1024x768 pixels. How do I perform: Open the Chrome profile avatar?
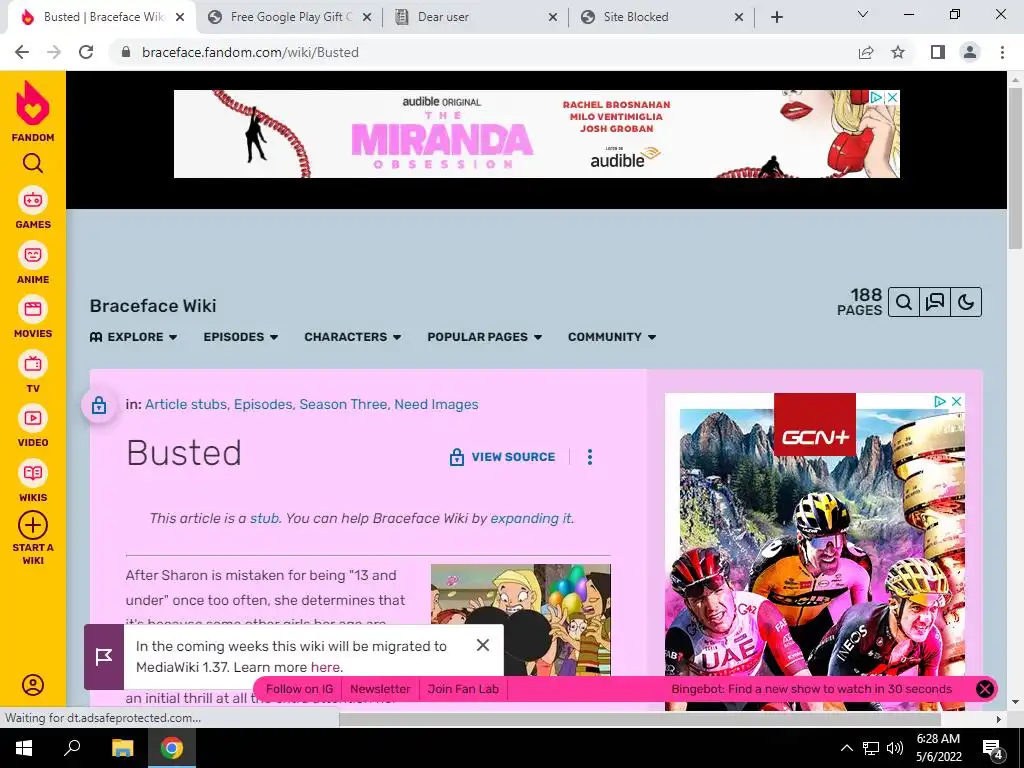coord(970,52)
